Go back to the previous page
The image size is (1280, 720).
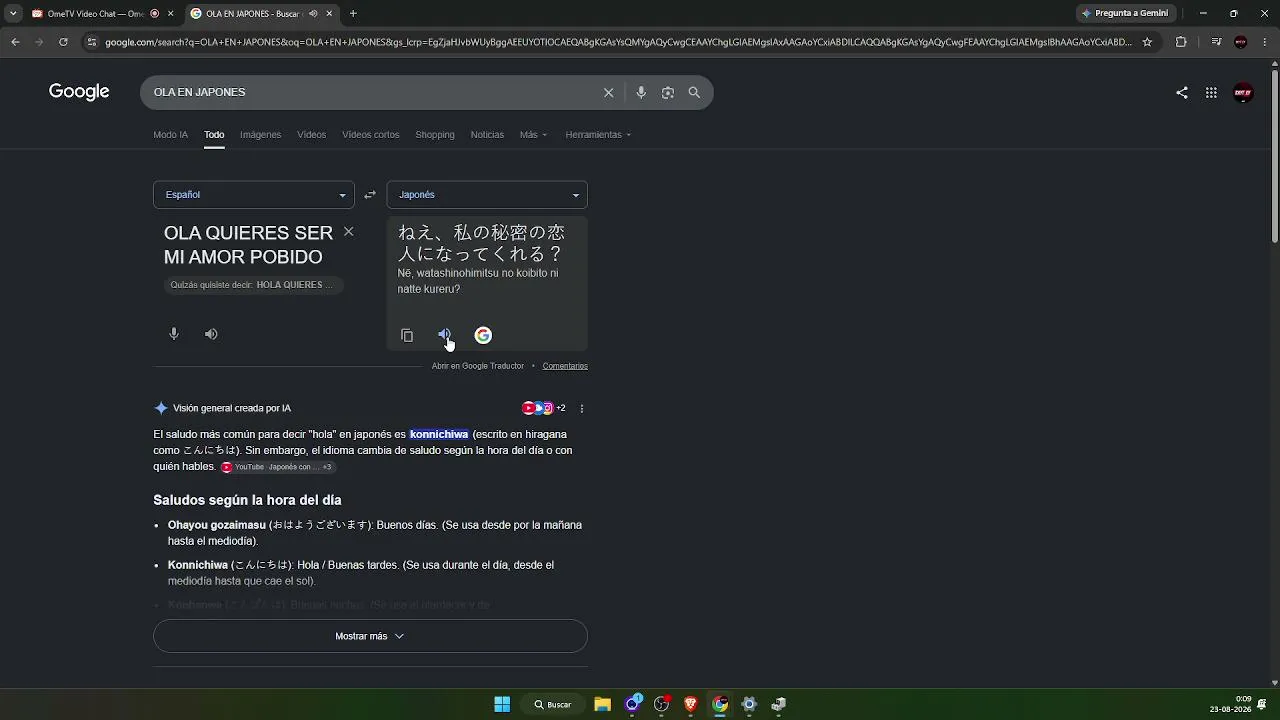pos(15,42)
